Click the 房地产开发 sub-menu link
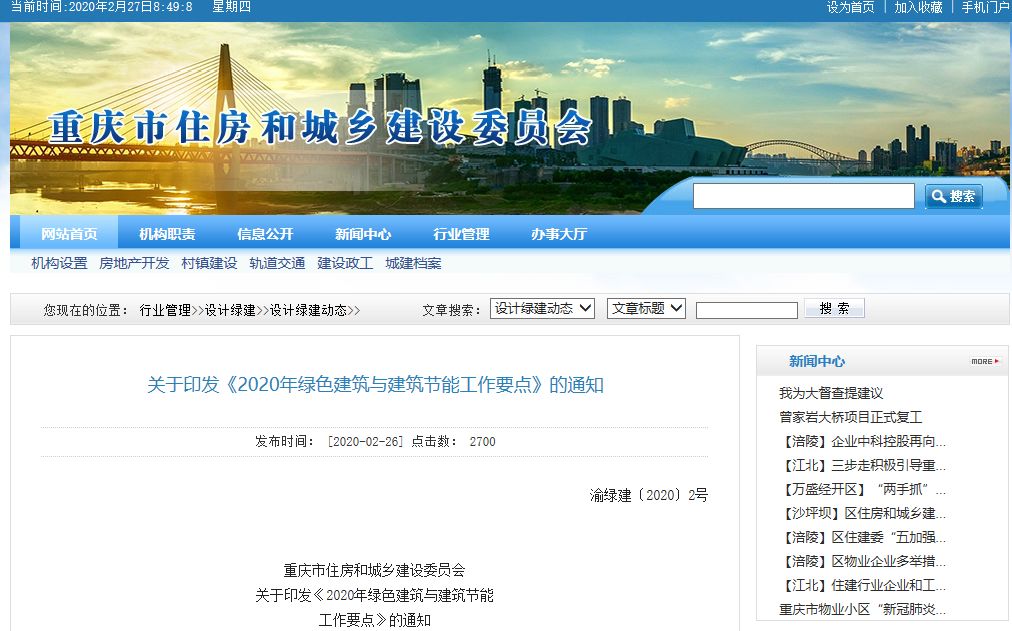This screenshot has width=1012, height=631. coord(134,263)
